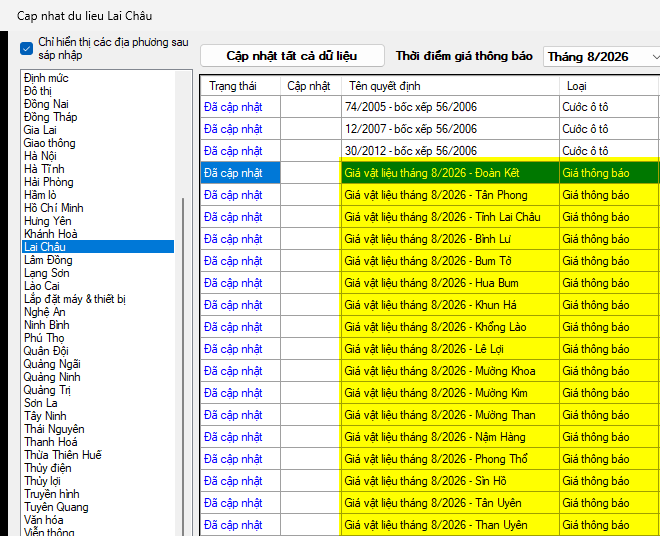Image resolution: width=660 pixels, height=536 pixels.
Task: Choose Hà Nội from the locality list
Action: (x=40, y=156)
